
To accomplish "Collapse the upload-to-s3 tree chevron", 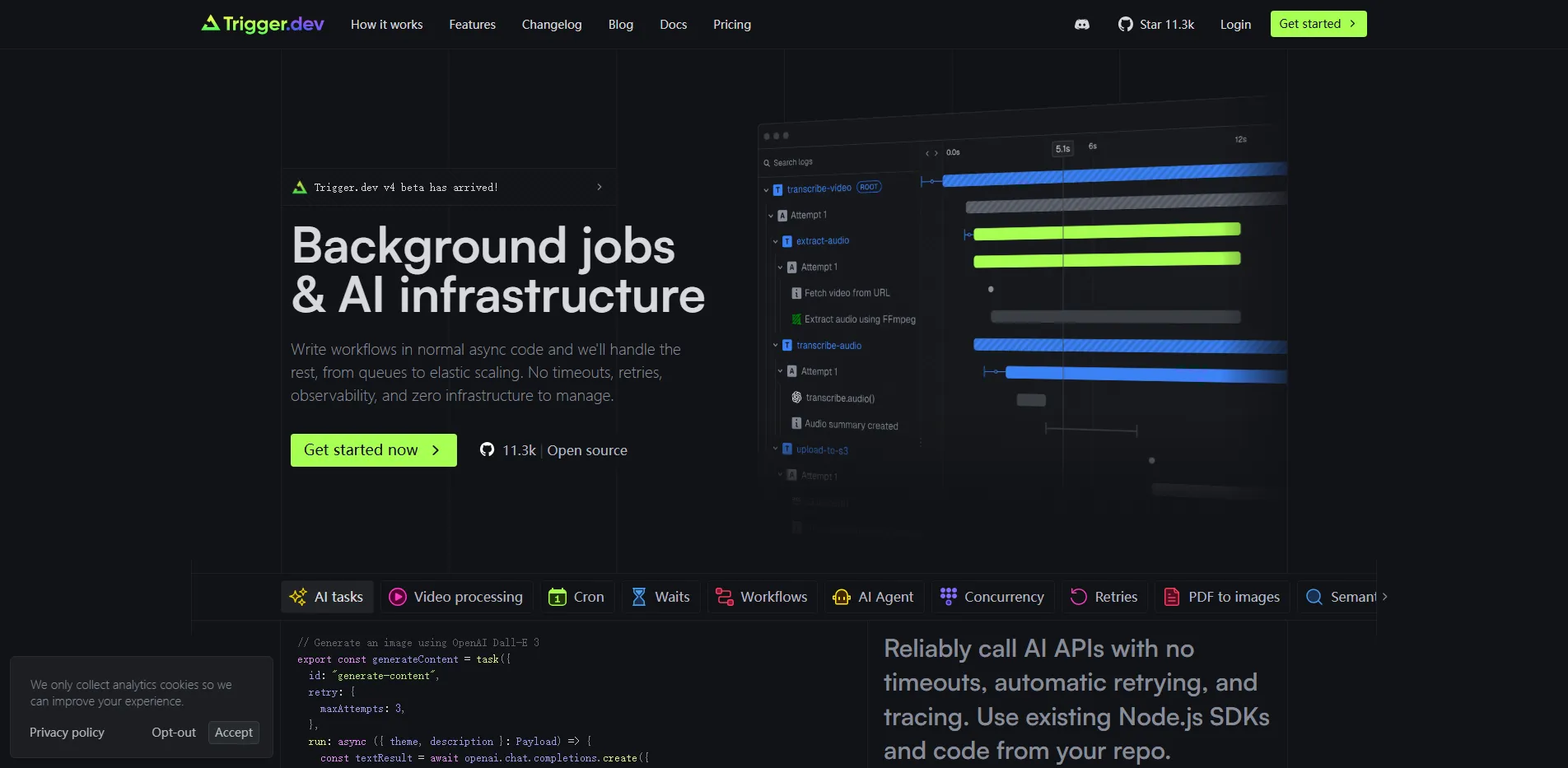I will (775, 449).
